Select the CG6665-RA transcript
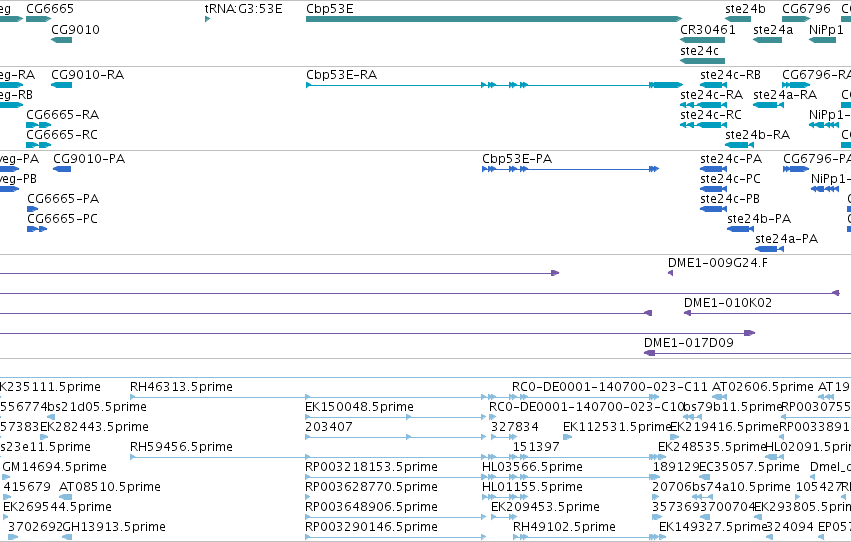 coord(39,125)
